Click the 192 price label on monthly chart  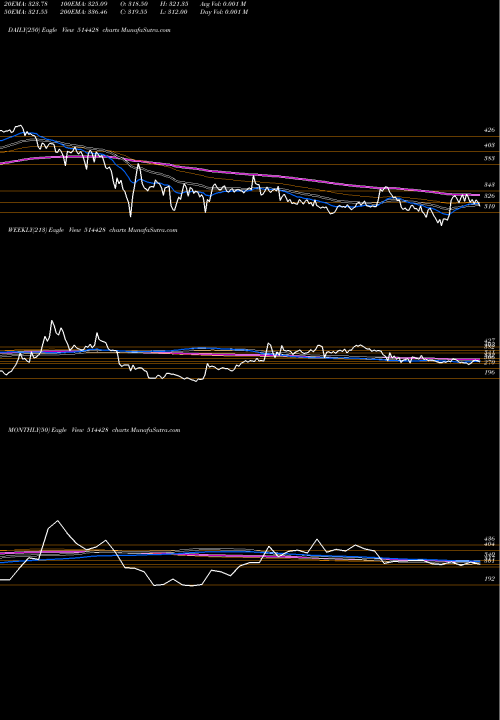(x=489, y=579)
